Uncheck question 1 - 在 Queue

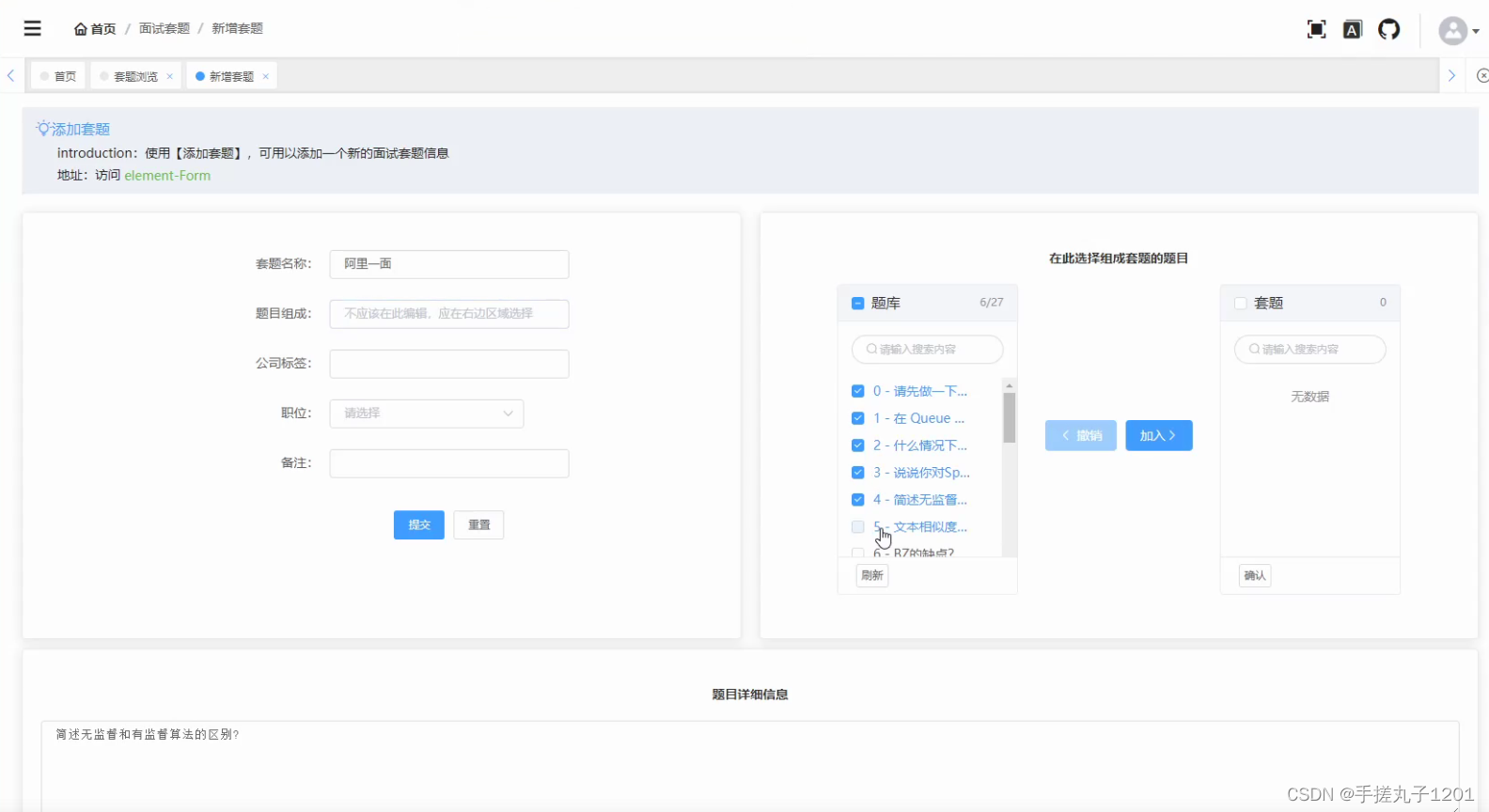click(858, 418)
